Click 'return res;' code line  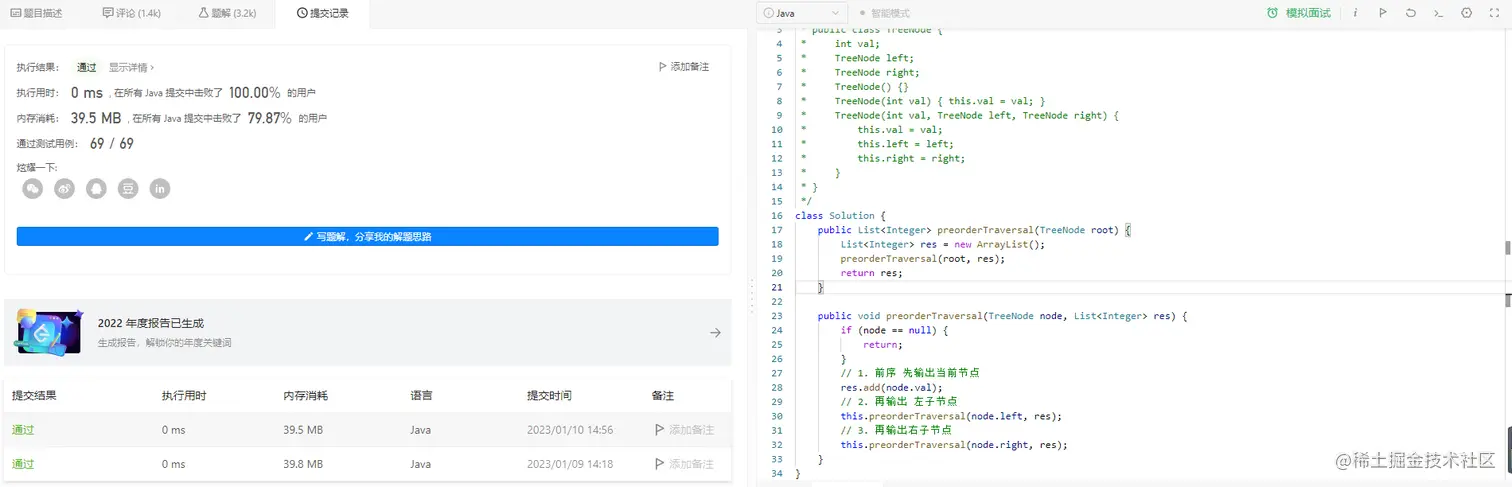[x=871, y=273]
